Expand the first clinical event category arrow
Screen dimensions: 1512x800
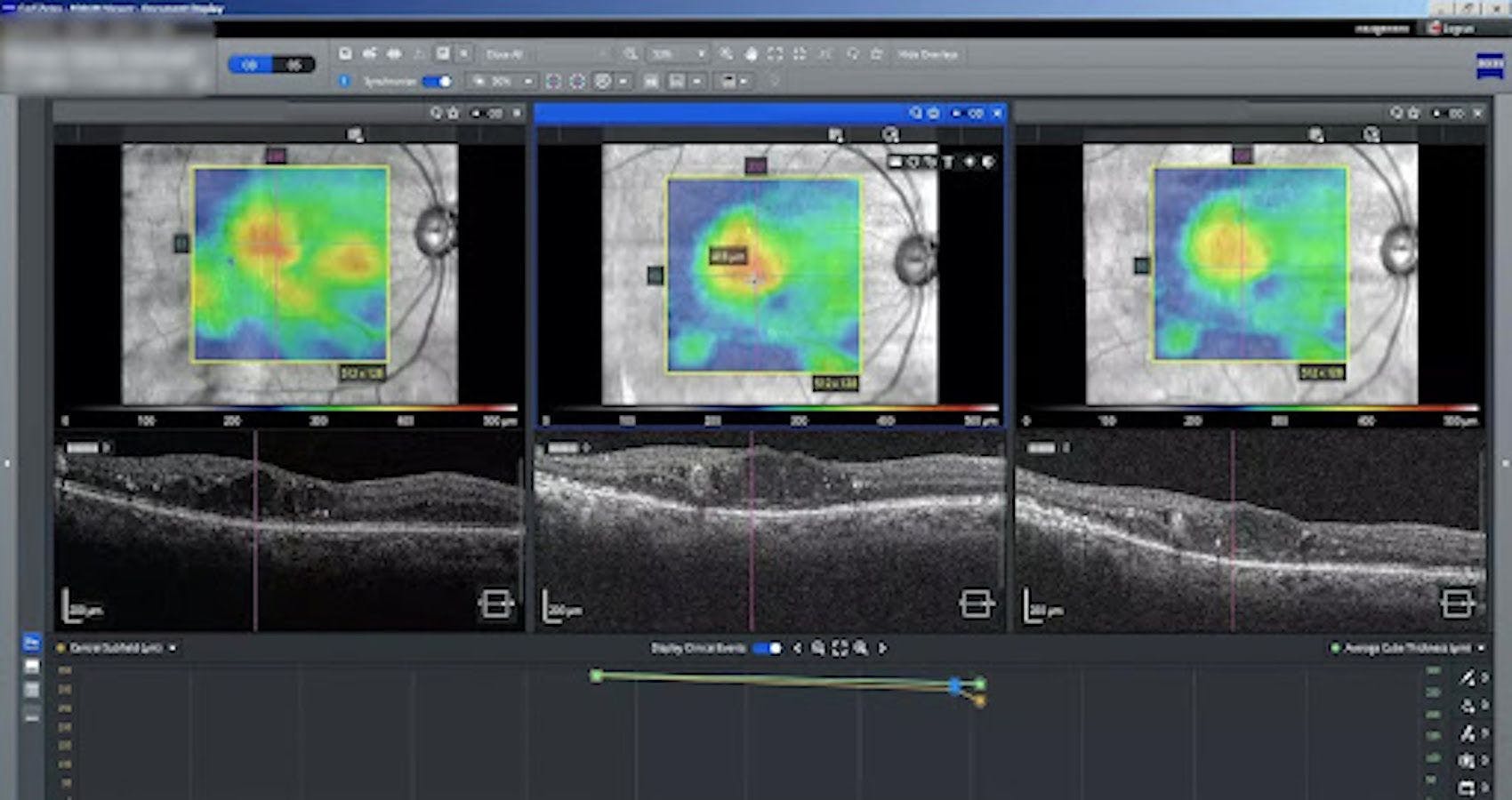1484,678
